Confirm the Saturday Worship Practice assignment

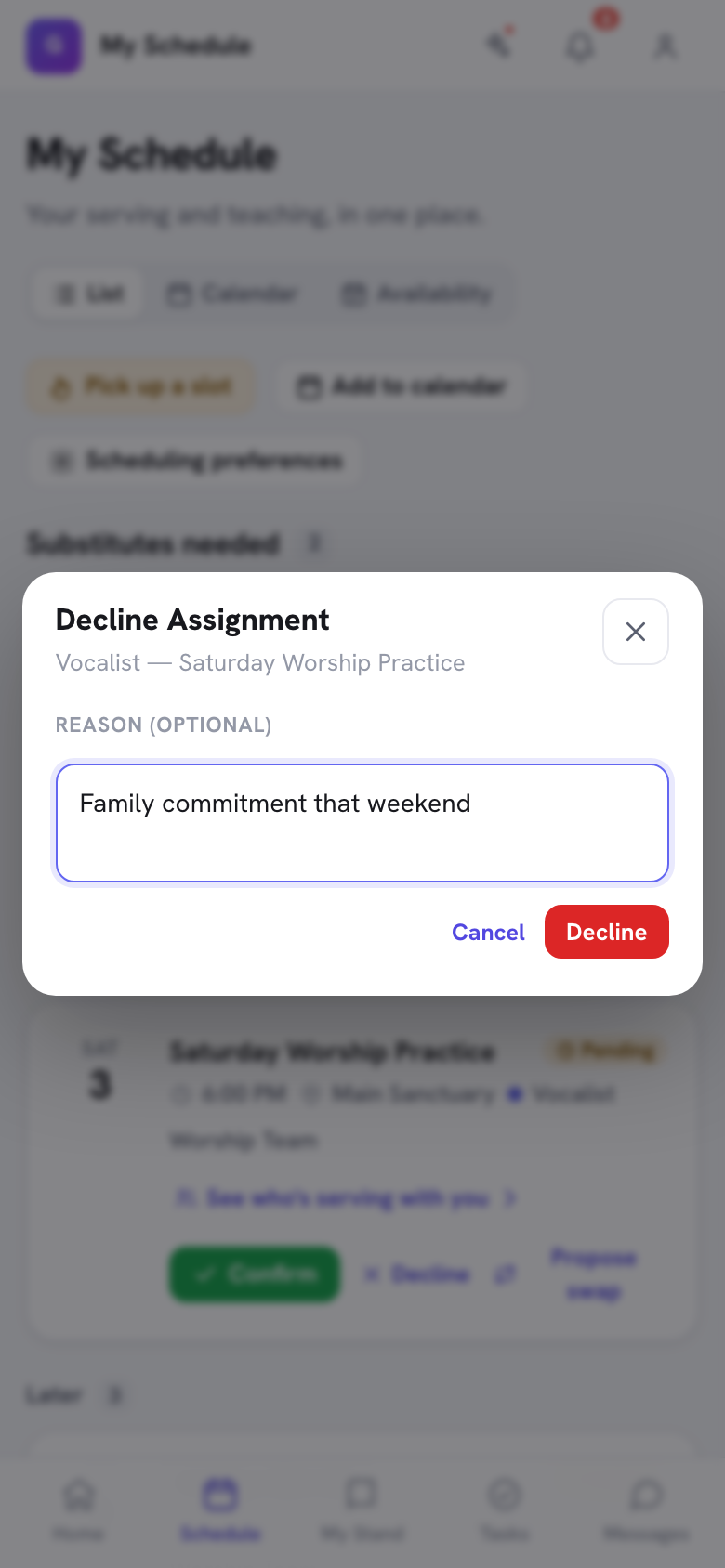255,1274
